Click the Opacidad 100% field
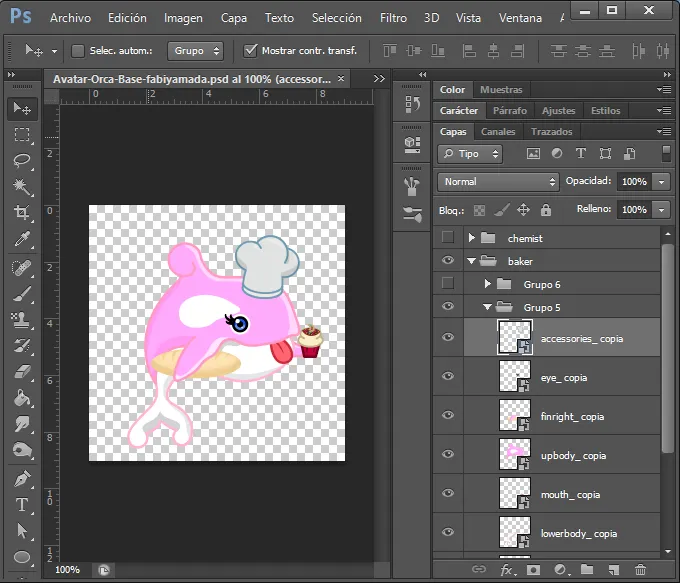The width and height of the screenshot is (680, 583). pyautogui.click(x=634, y=182)
